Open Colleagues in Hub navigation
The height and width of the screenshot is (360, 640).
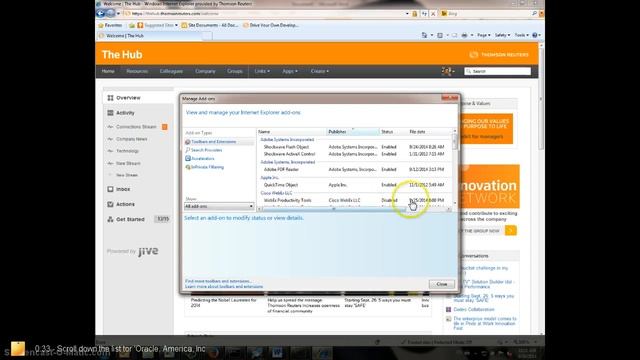(171, 71)
